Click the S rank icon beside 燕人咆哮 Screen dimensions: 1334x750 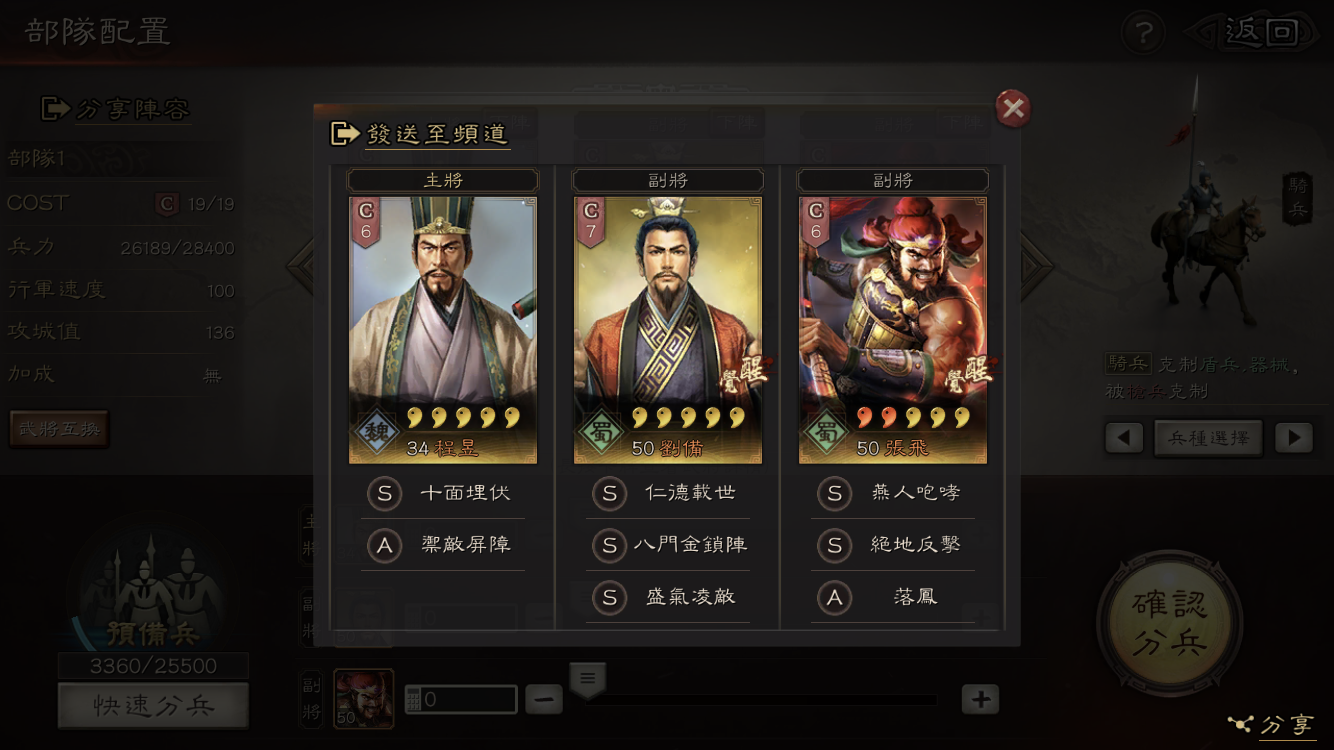point(834,493)
